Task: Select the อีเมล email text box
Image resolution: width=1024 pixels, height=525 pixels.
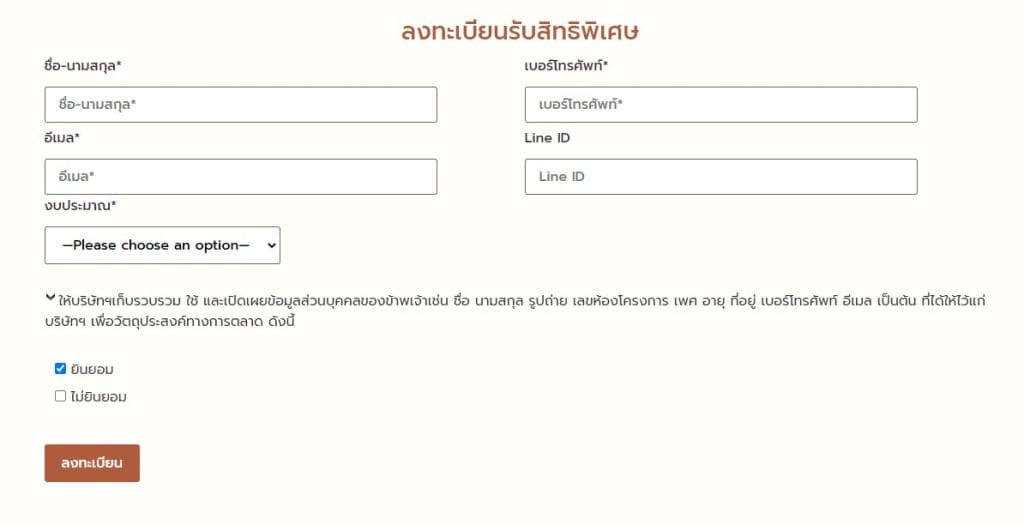Action: pos(240,177)
